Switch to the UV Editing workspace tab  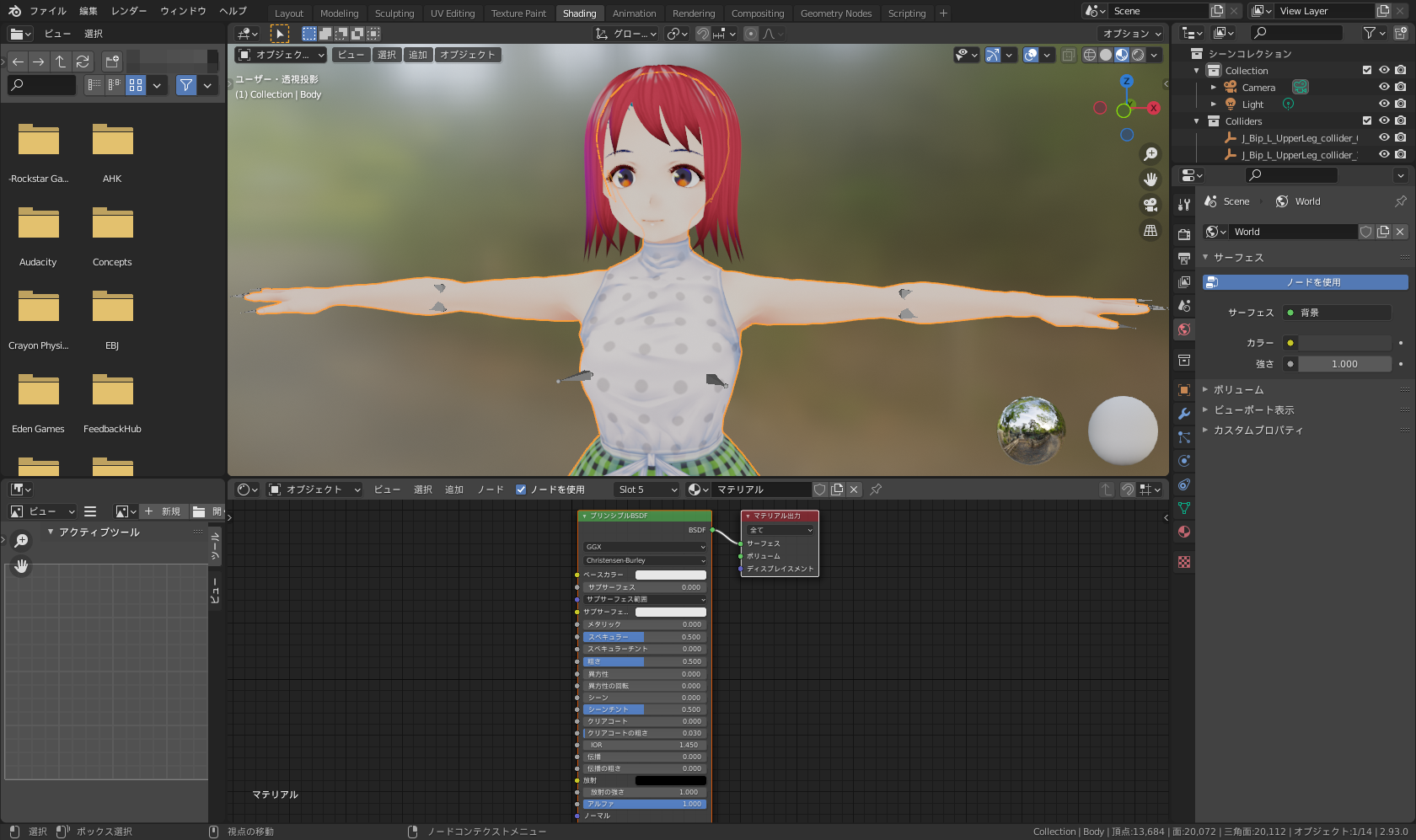coord(453,13)
